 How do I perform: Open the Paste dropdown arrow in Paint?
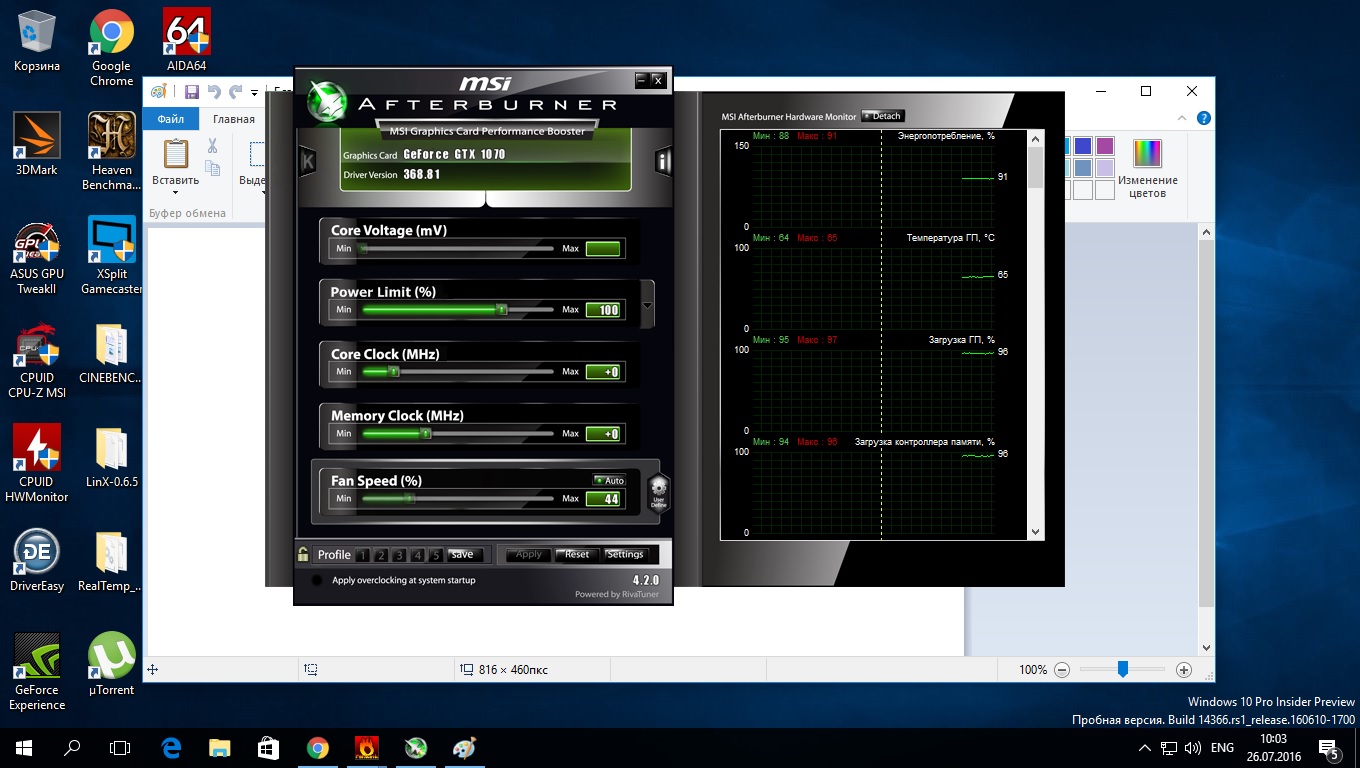(x=176, y=193)
